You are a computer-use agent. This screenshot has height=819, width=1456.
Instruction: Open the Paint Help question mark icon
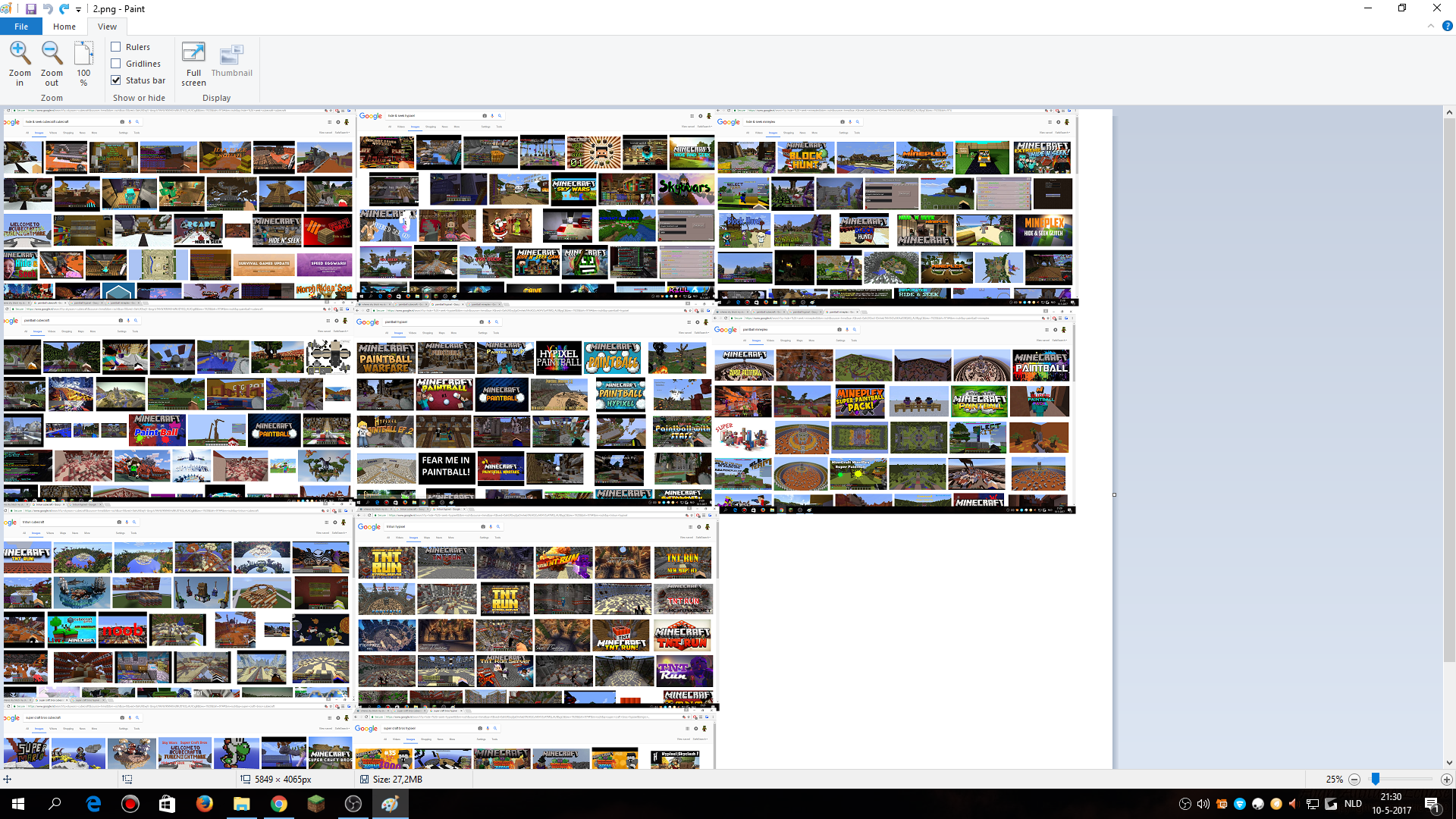coord(1447,26)
